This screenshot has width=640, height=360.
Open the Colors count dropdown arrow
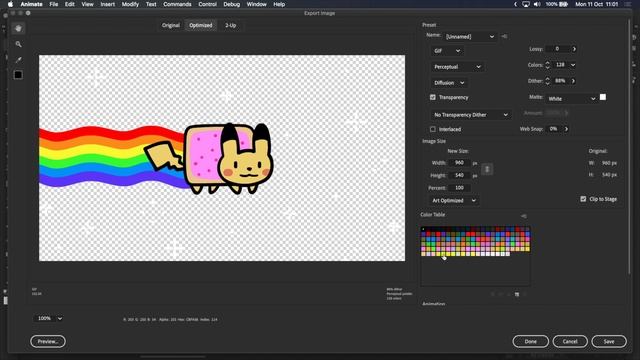point(573,65)
